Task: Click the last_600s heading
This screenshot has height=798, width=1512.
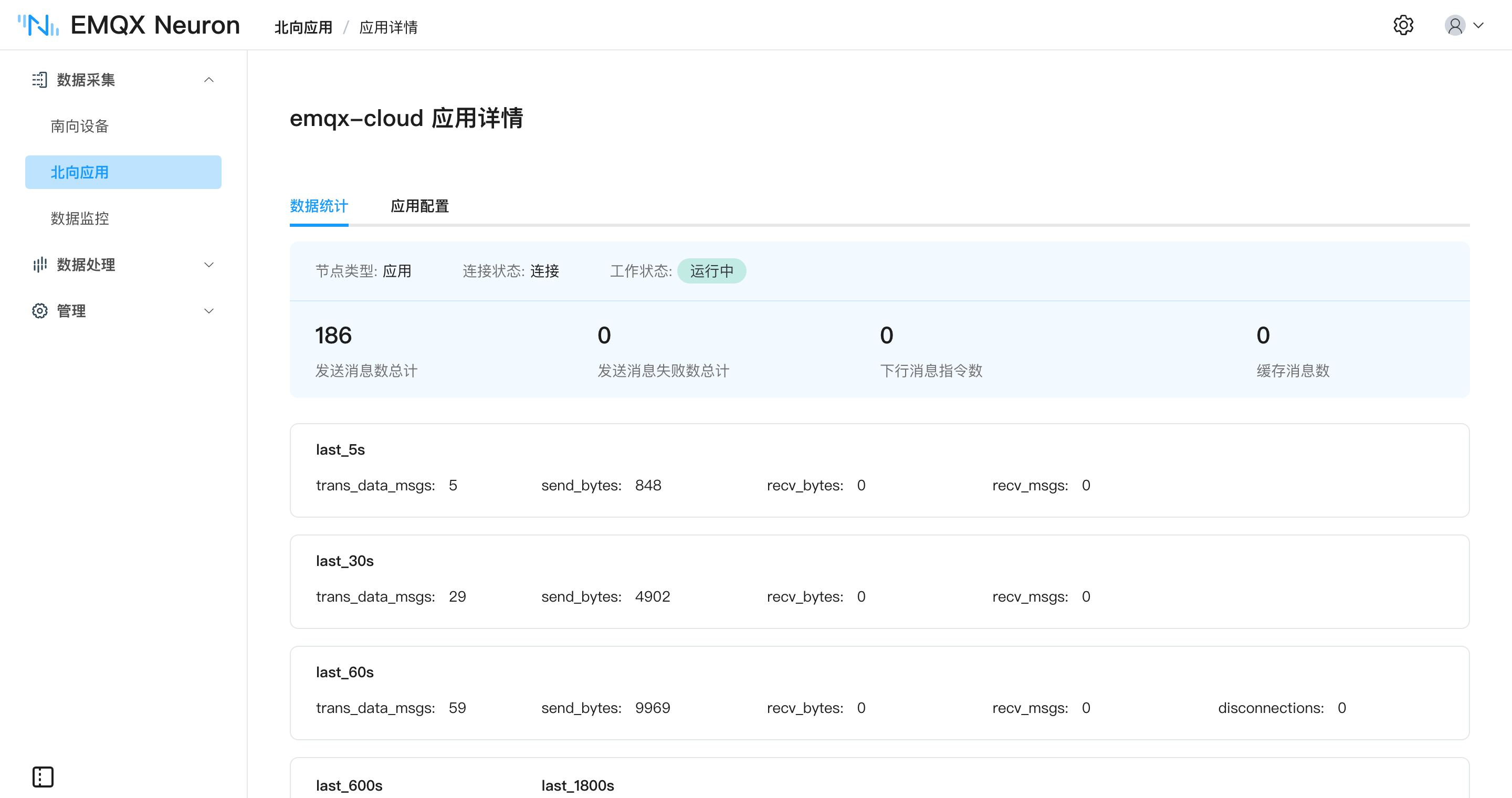Action: click(349, 786)
